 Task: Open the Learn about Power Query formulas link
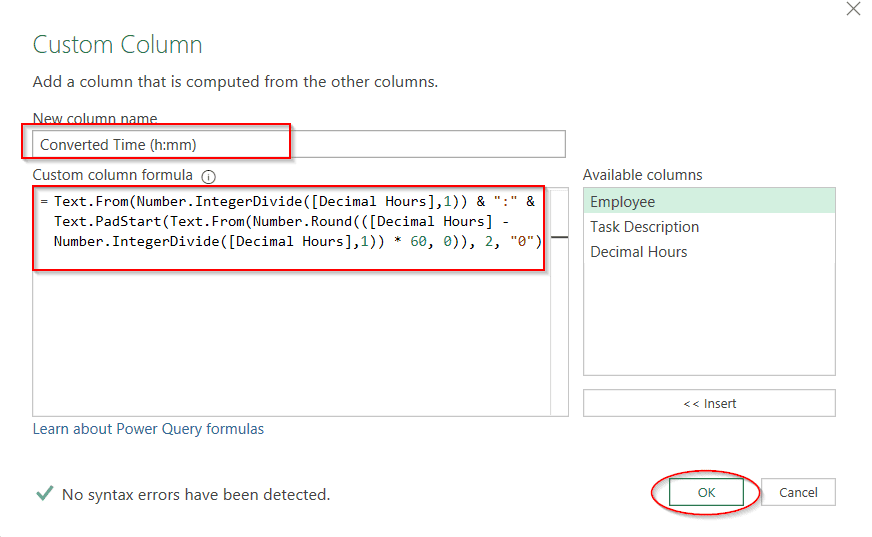pyautogui.click(x=148, y=429)
